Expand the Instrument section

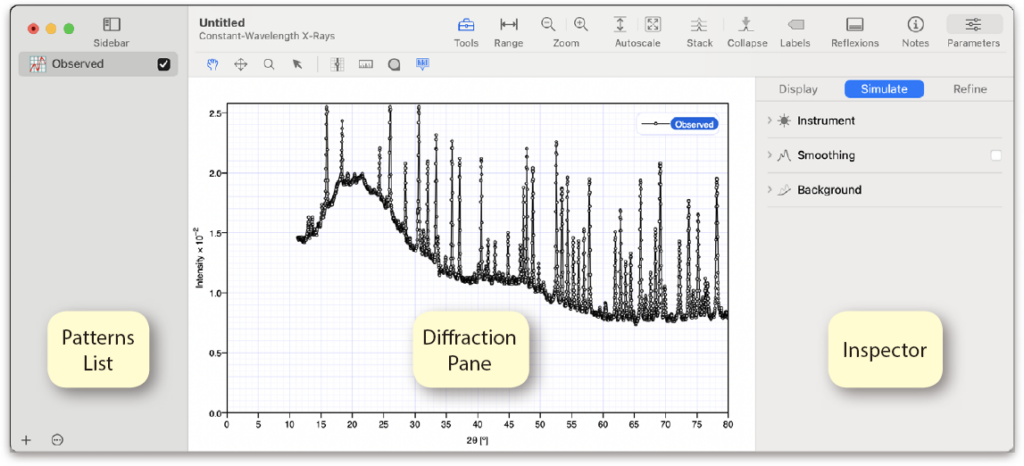pos(769,121)
